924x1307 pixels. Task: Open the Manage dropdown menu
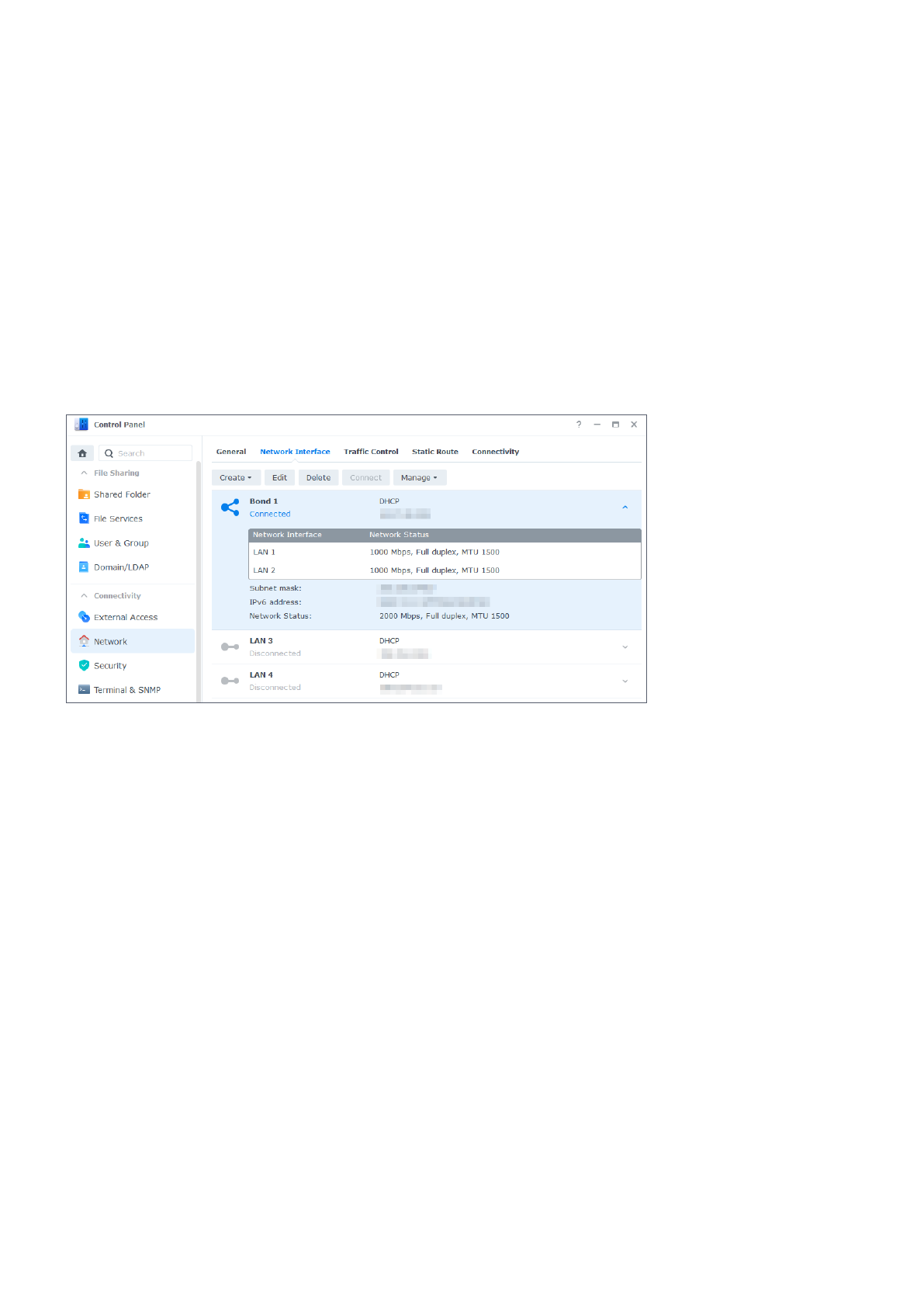[x=419, y=478]
